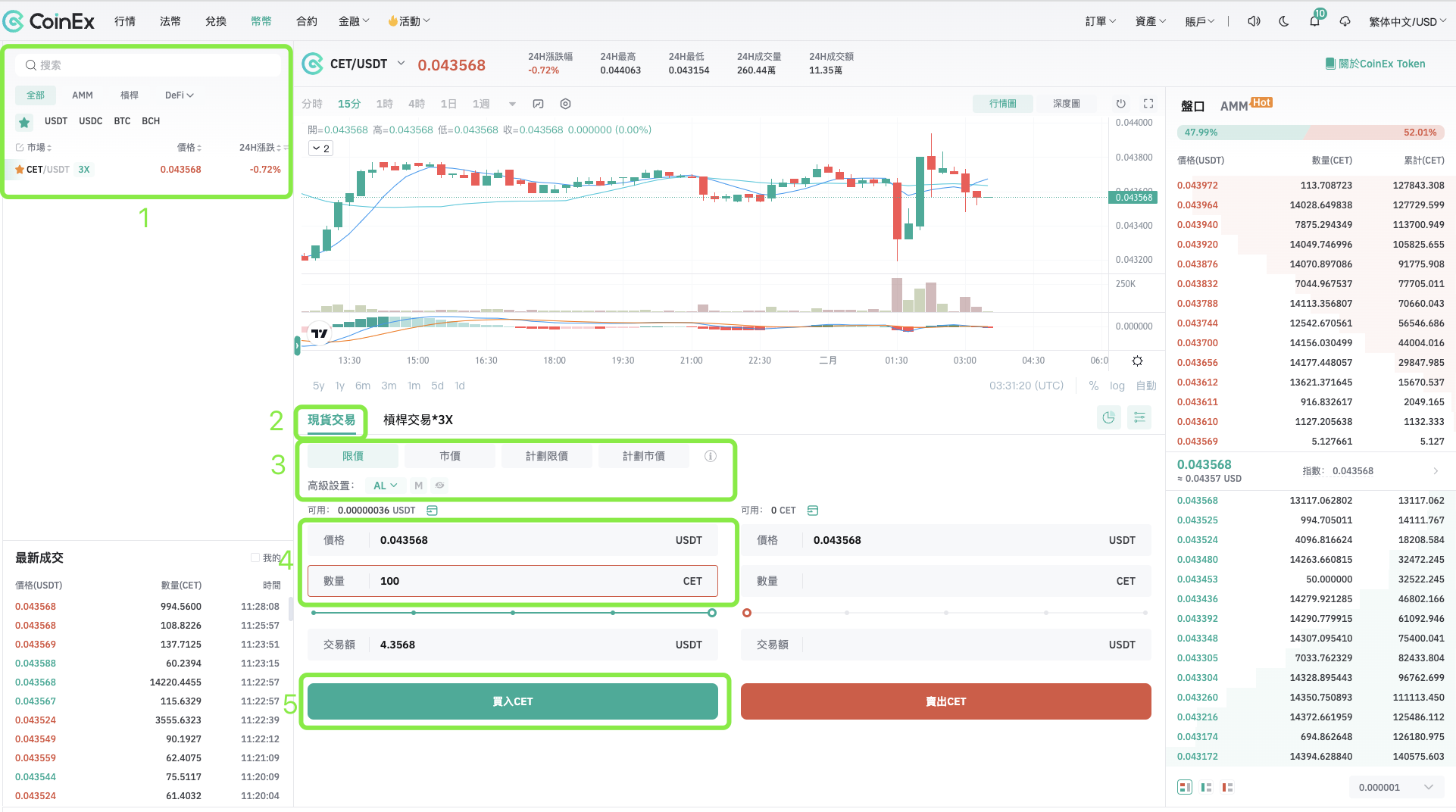Click the TradingView logo on chart
The image size is (1456, 812).
click(320, 333)
